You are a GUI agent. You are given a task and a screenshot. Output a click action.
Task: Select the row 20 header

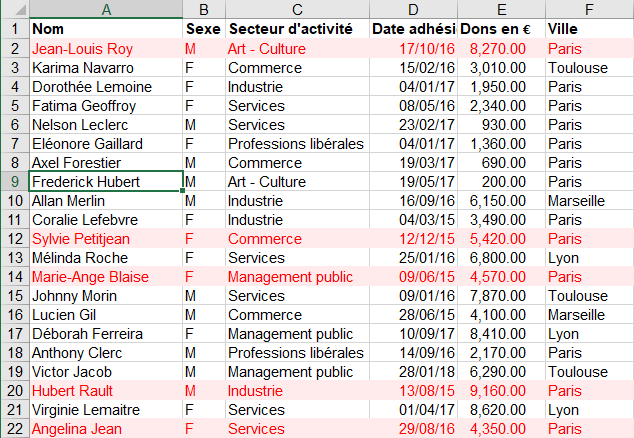(14, 391)
